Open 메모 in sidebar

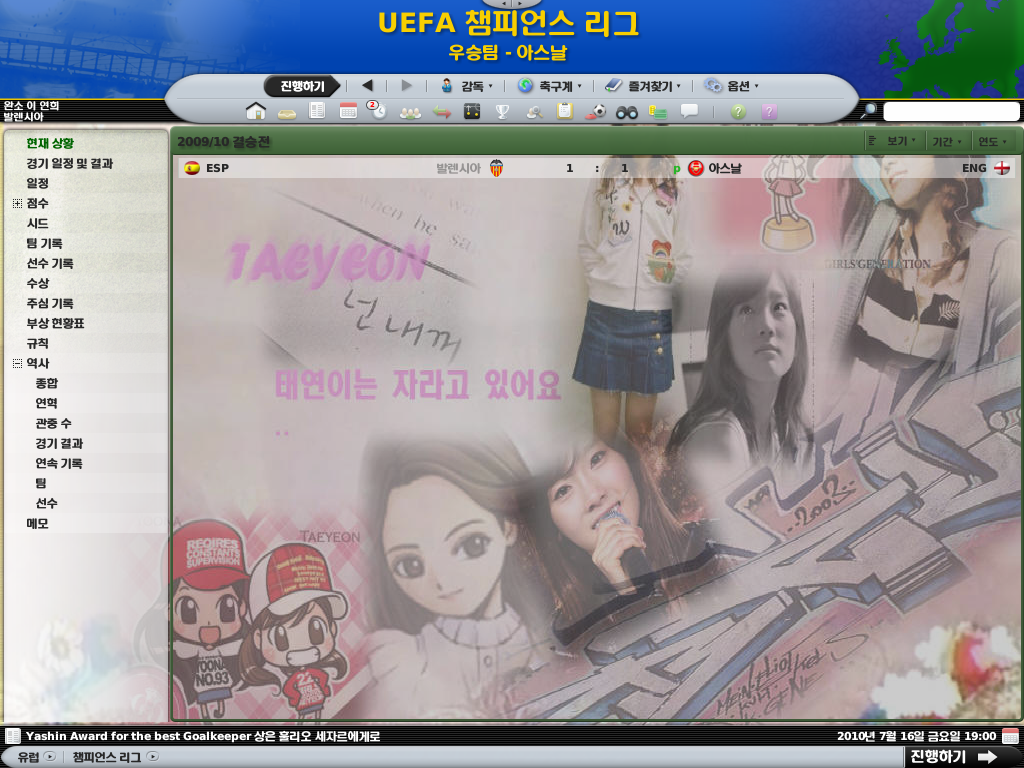coord(37,523)
